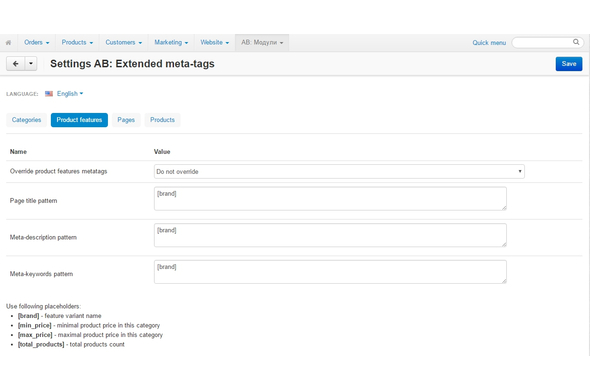Click the back arrow button

15,64
